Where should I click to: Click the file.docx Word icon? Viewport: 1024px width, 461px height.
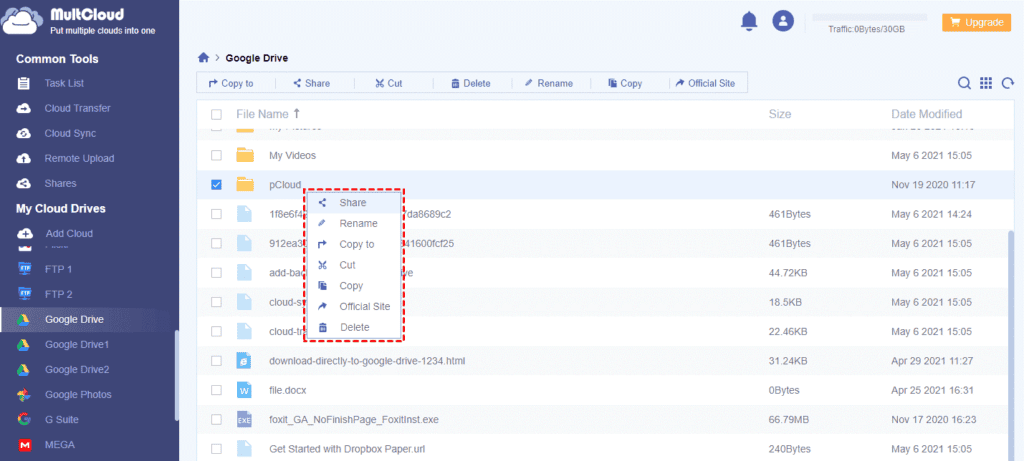pos(244,390)
